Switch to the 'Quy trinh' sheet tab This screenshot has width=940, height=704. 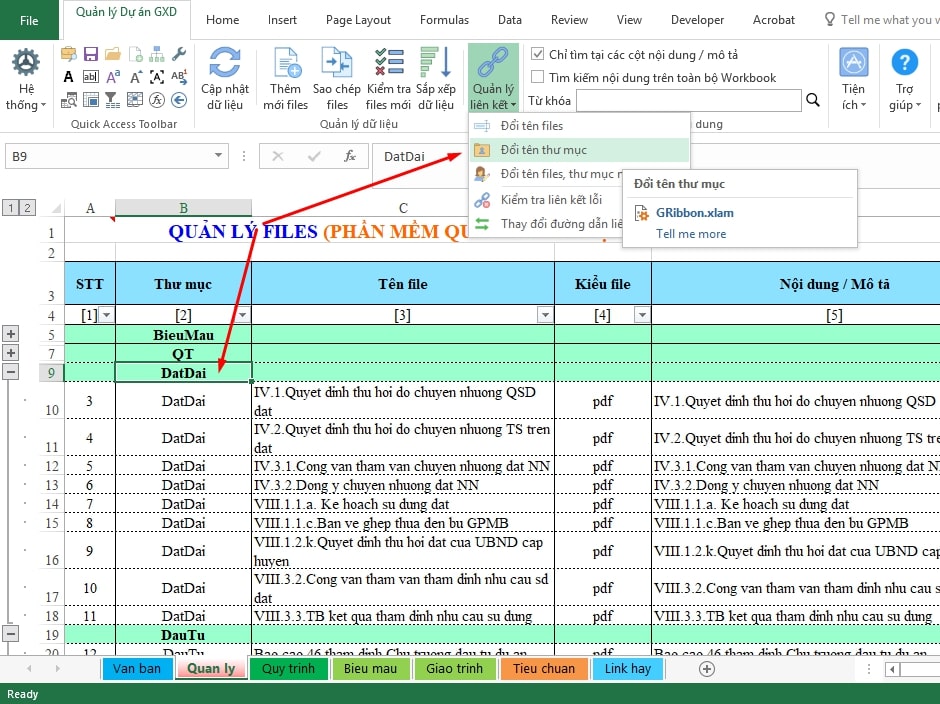288,668
